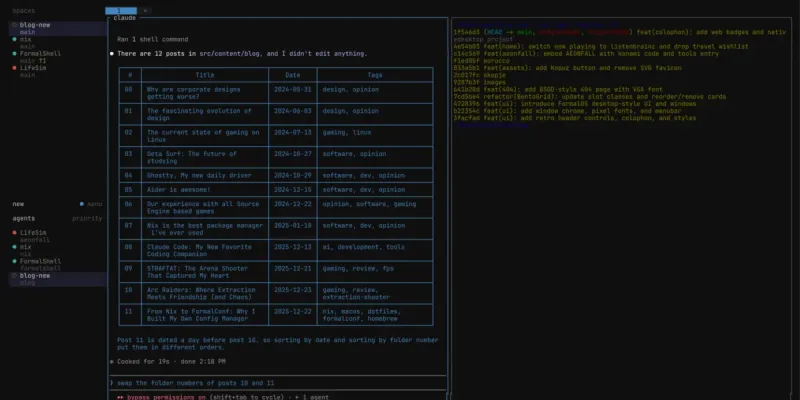Click 'Deta Surf: The future of studying'
The height and width of the screenshot is (400, 800).
coord(192,157)
